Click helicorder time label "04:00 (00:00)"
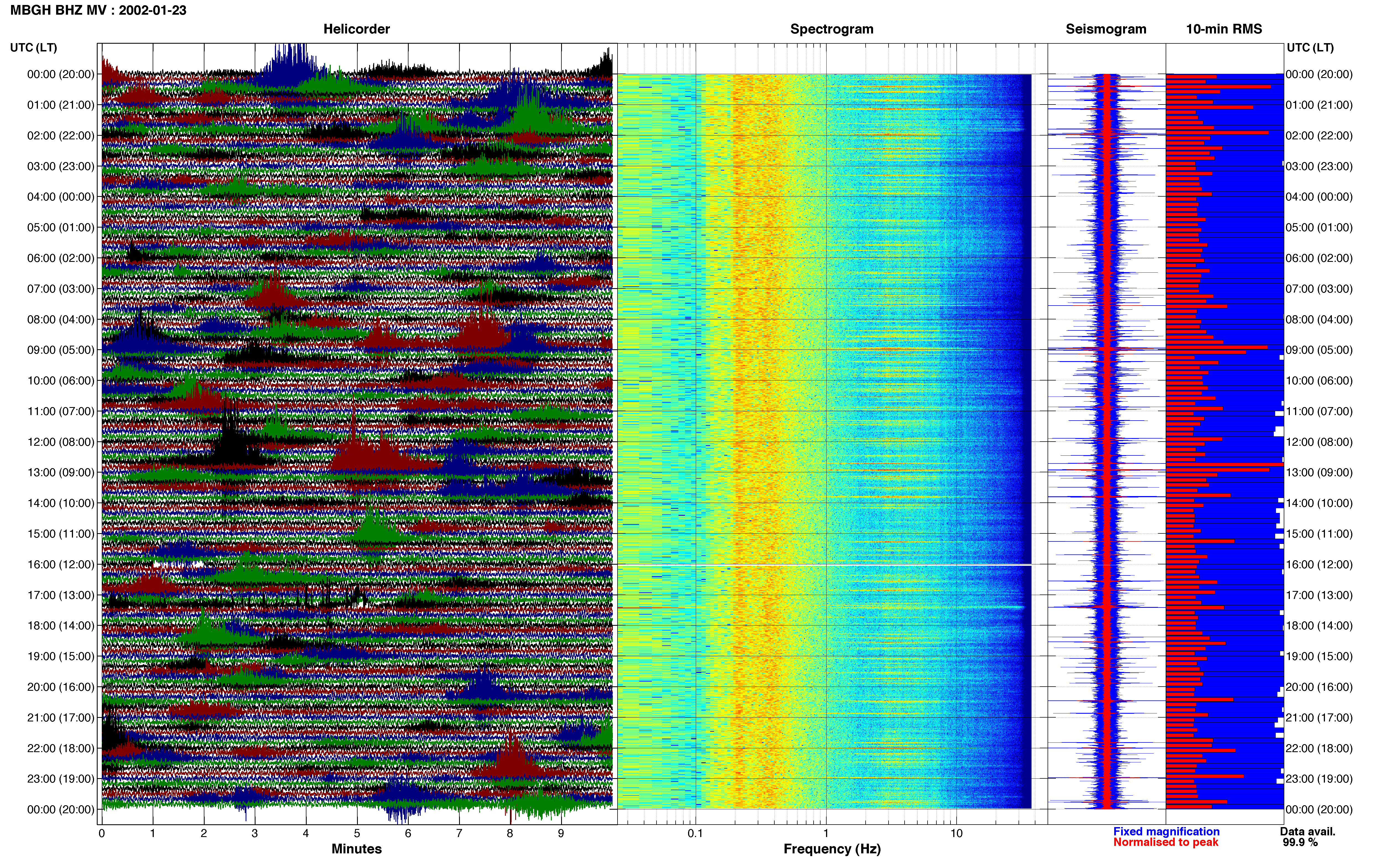 tap(60, 197)
